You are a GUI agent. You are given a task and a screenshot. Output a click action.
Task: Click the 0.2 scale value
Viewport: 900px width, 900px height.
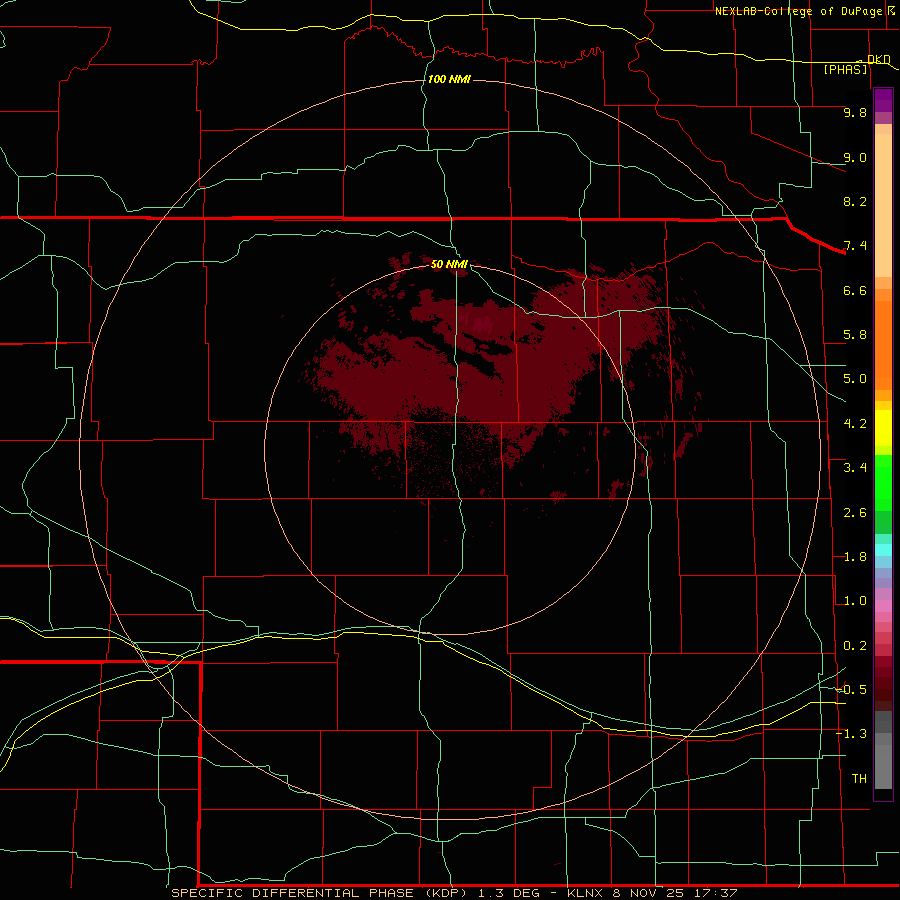[855, 646]
